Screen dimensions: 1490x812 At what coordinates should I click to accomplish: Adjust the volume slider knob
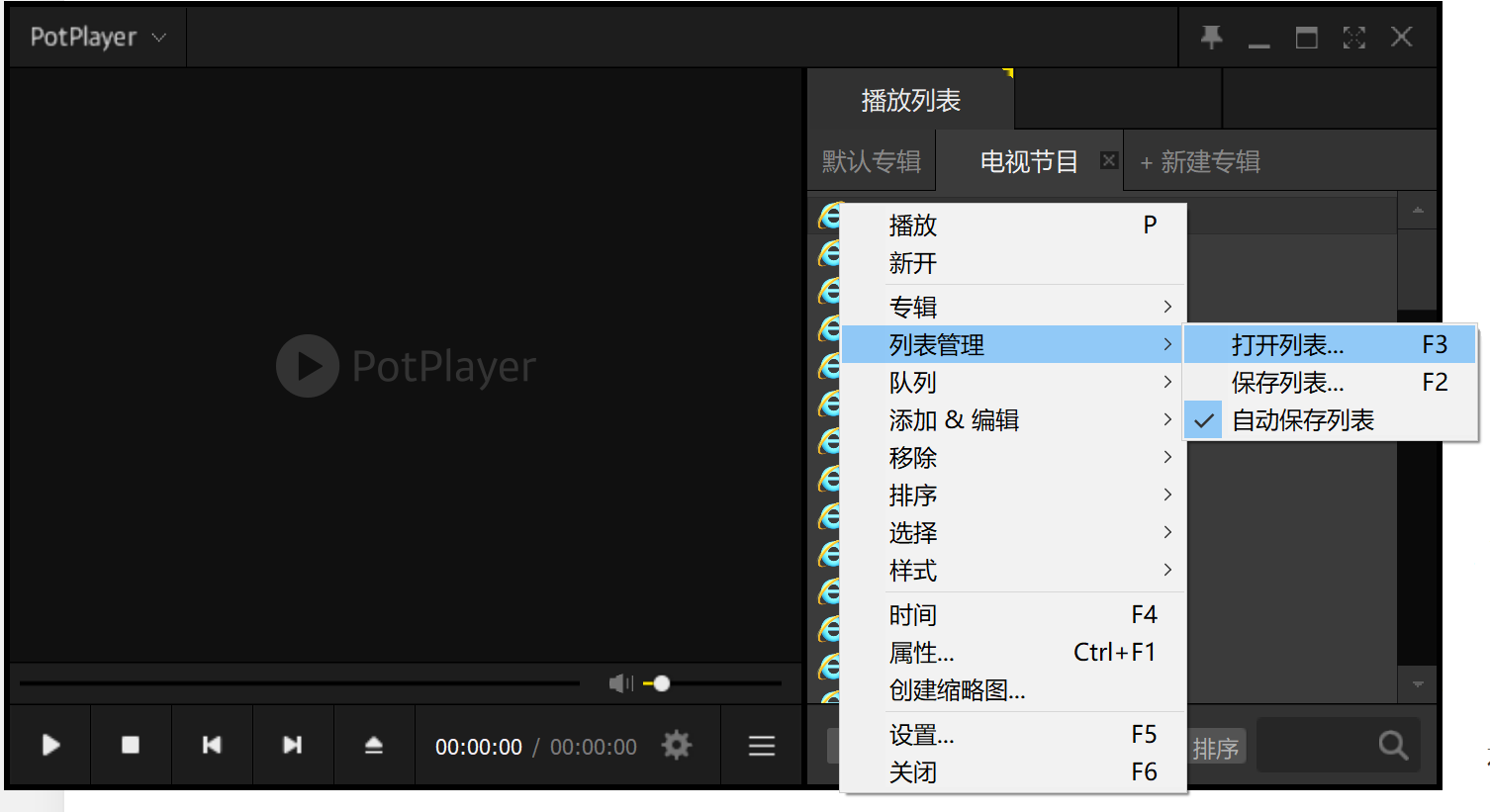[662, 683]
